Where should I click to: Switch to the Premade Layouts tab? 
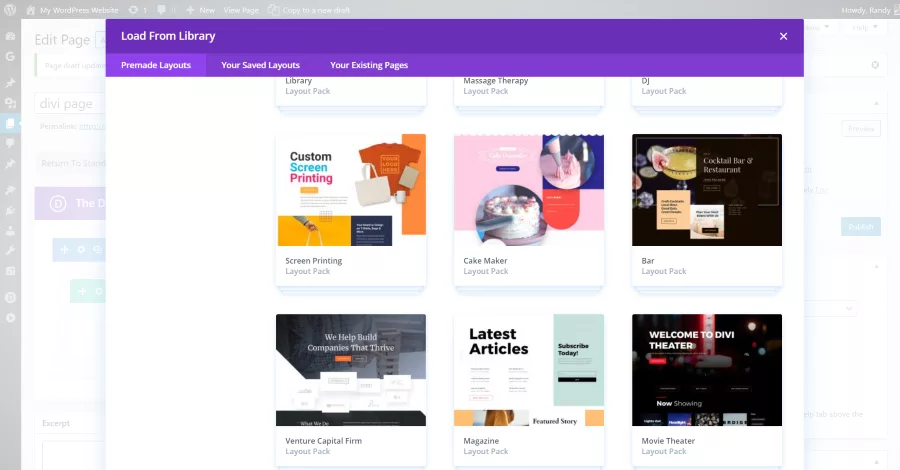pyautogui.click(x=156, y=65)
